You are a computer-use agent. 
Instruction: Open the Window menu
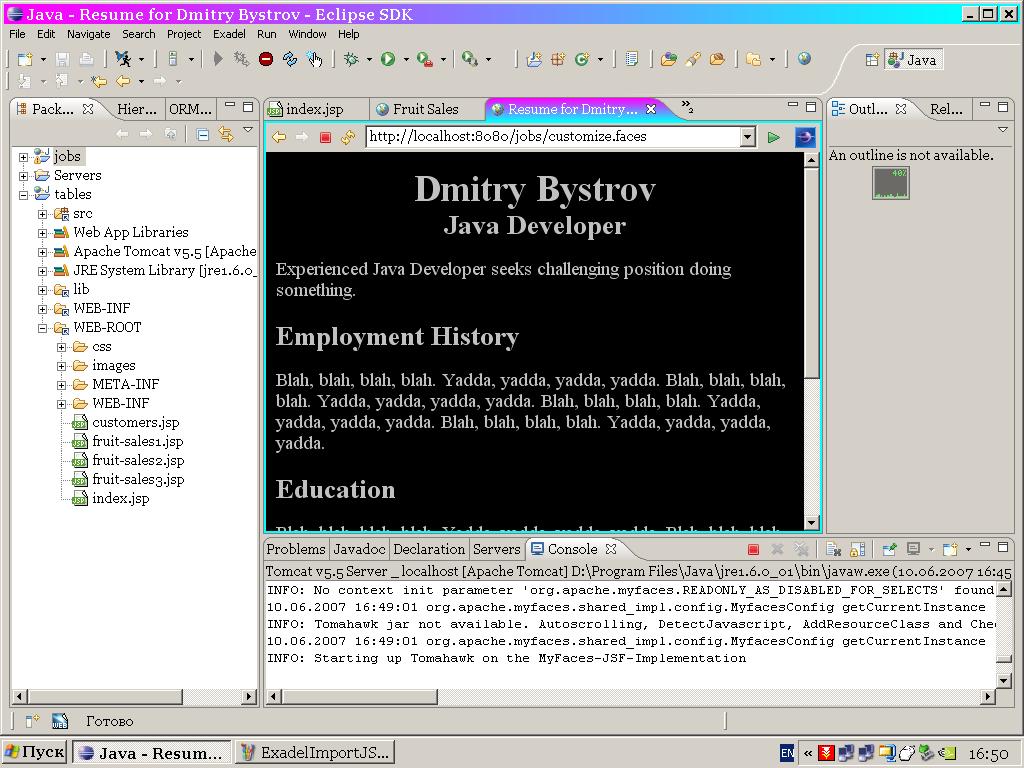pyautogui.click(x=307, y=34)
